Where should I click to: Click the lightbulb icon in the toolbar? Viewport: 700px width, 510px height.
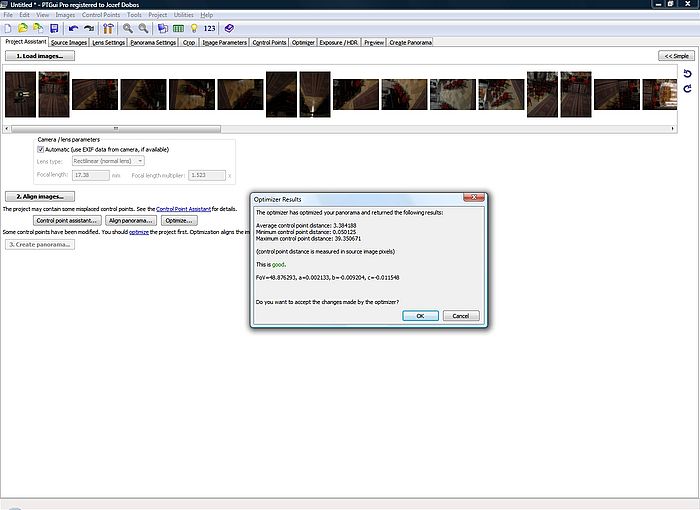pos(194,29)
